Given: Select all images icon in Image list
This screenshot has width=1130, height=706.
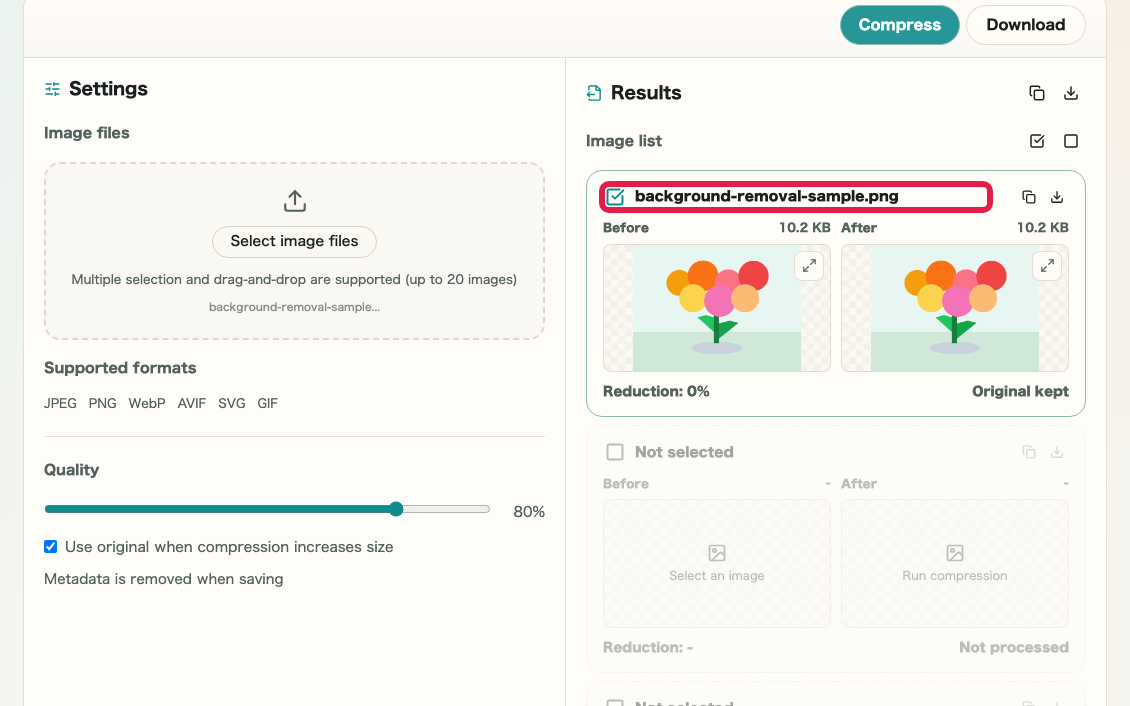Looking at the screenshot, I should (1036, 141).
